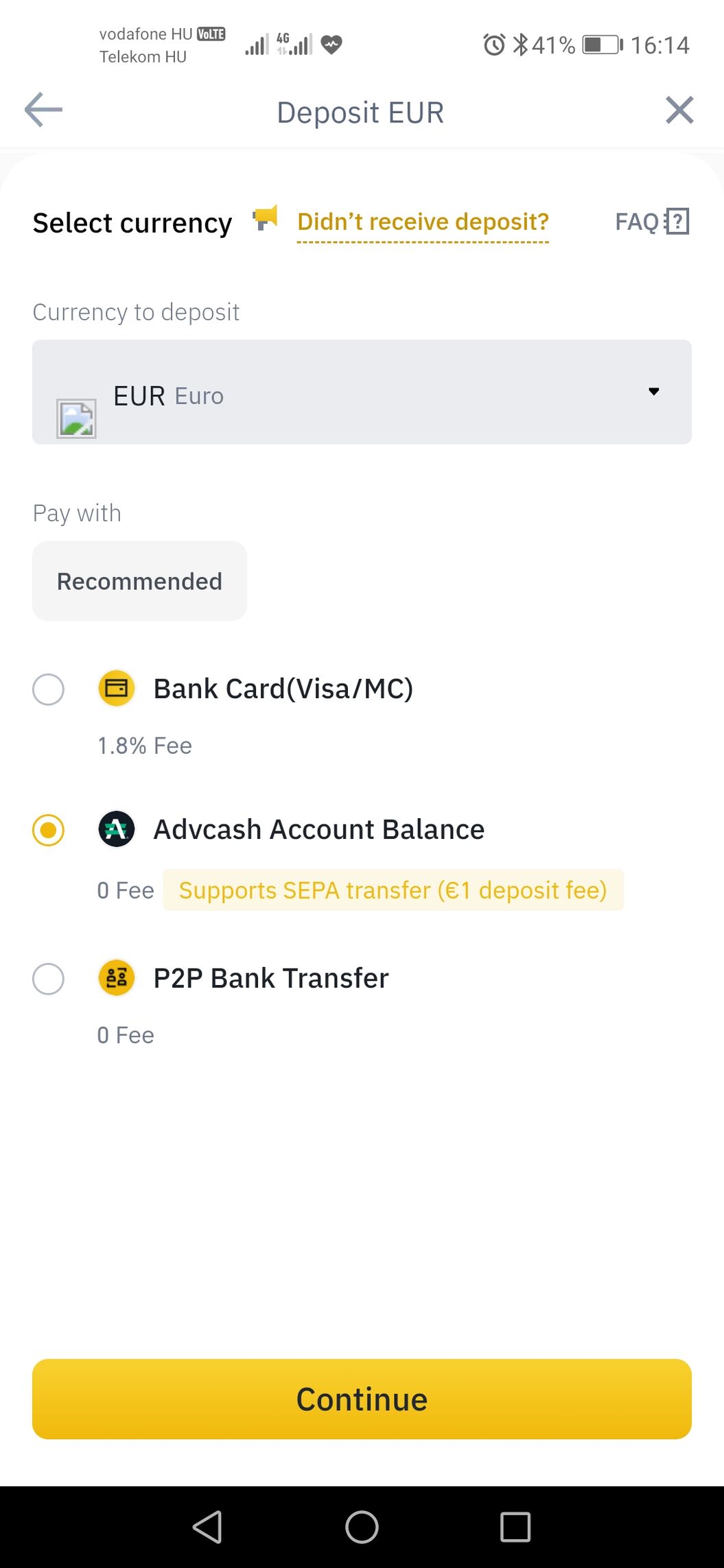Tap Android back triangle button
The height and width of the screenshot is (1568, 724).
(207, 1527)
